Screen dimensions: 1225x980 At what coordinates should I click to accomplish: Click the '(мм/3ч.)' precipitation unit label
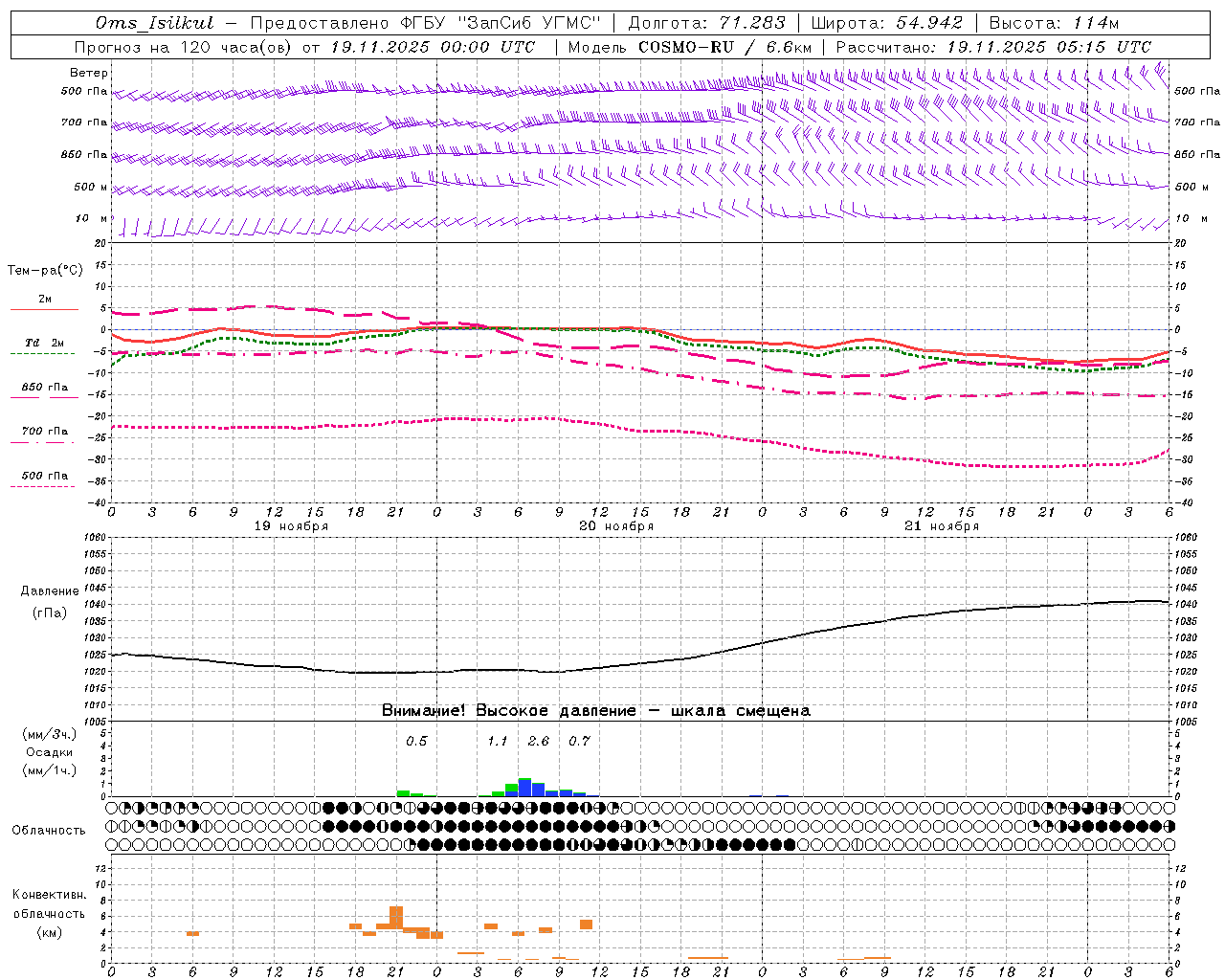[50, 735]
